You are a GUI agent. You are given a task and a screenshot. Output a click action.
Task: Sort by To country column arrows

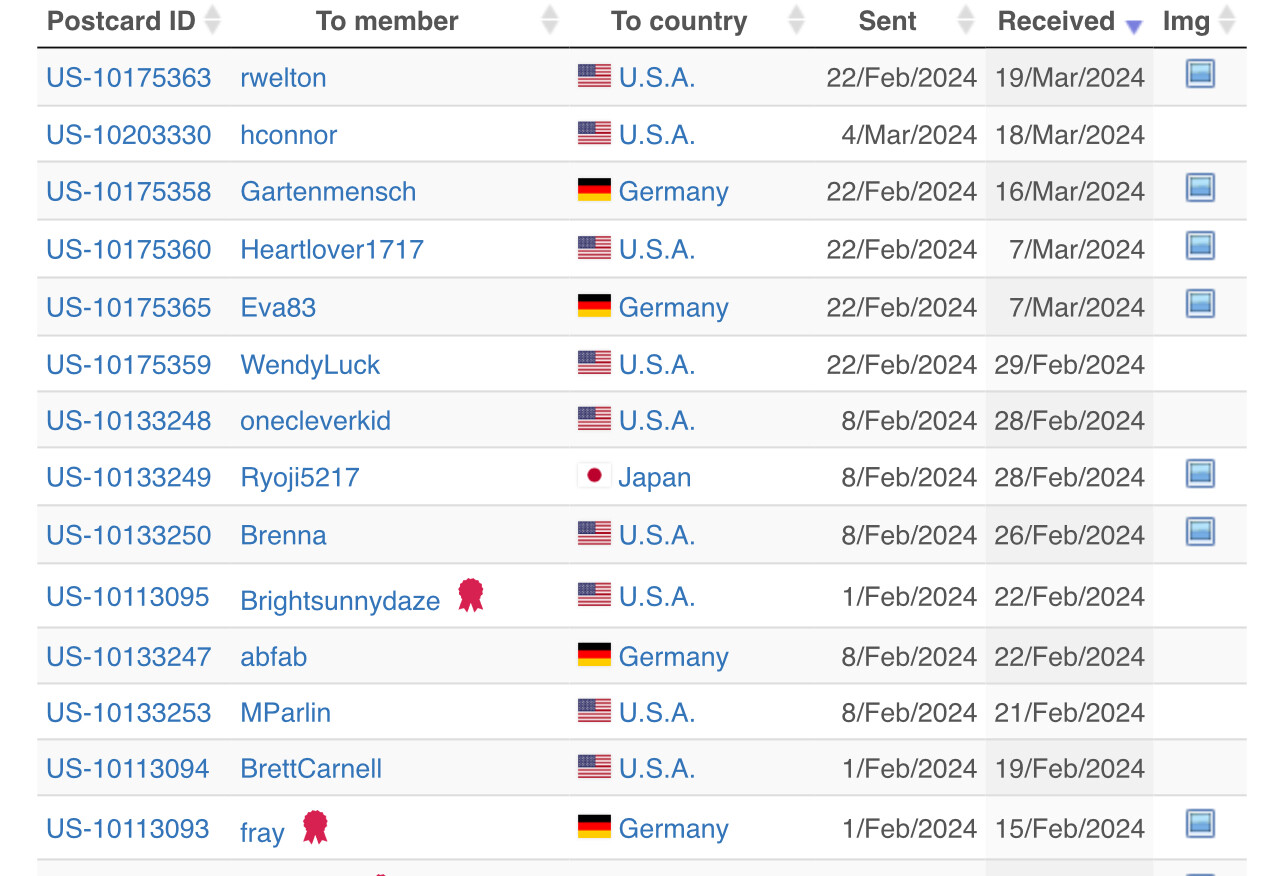click(x=796, y=20)
